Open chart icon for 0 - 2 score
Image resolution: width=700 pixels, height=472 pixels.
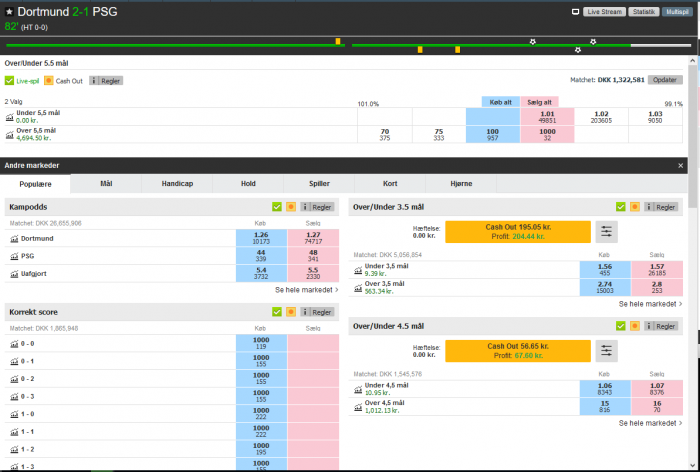14,379
